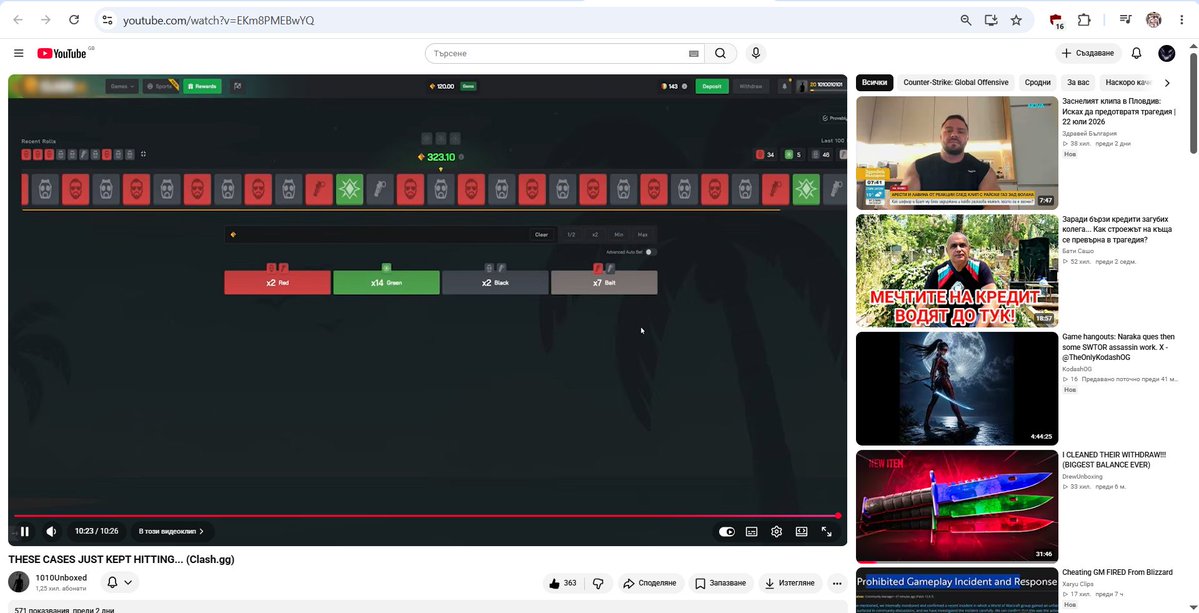The width and height of the screenshot is (1199, 613).
Task: Open the Chrome zoom magnifier icon
Action: tap(966, 20)
